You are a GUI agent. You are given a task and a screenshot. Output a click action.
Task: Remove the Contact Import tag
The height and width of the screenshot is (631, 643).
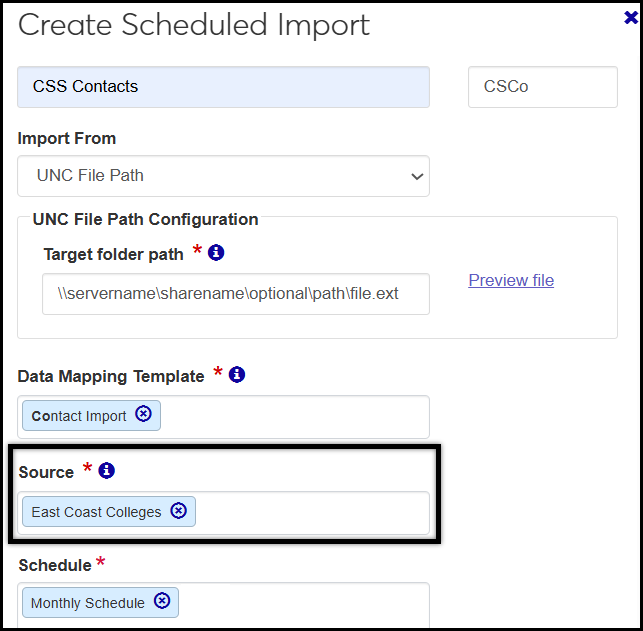pyautogui.click(x=143, y=414)
